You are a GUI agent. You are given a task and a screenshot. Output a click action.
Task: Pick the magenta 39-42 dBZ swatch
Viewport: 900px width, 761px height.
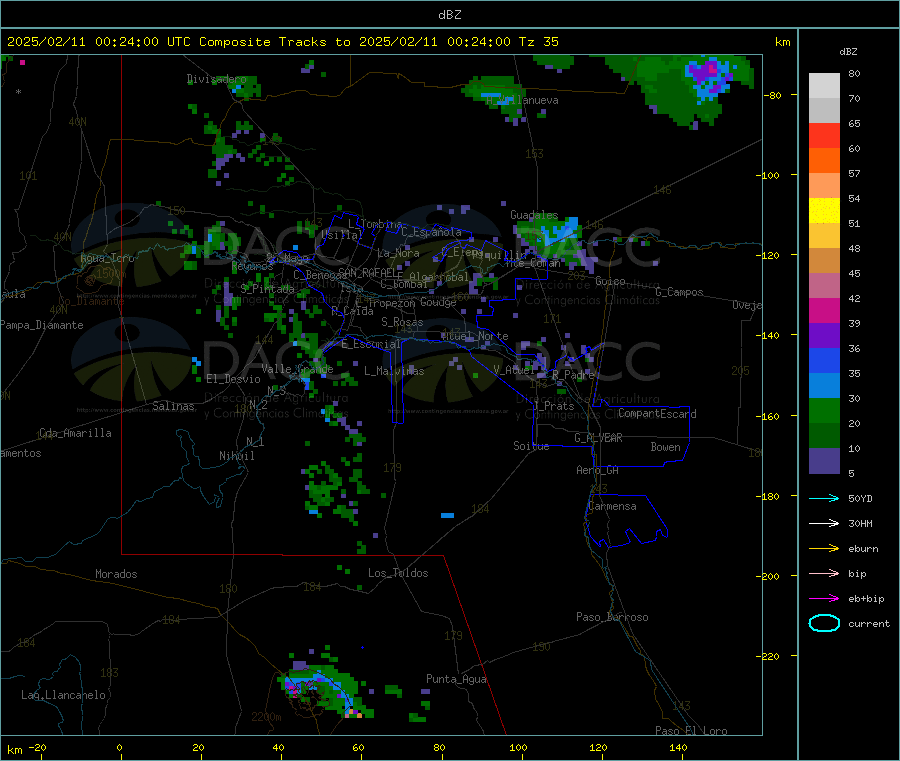pos(824,310)
